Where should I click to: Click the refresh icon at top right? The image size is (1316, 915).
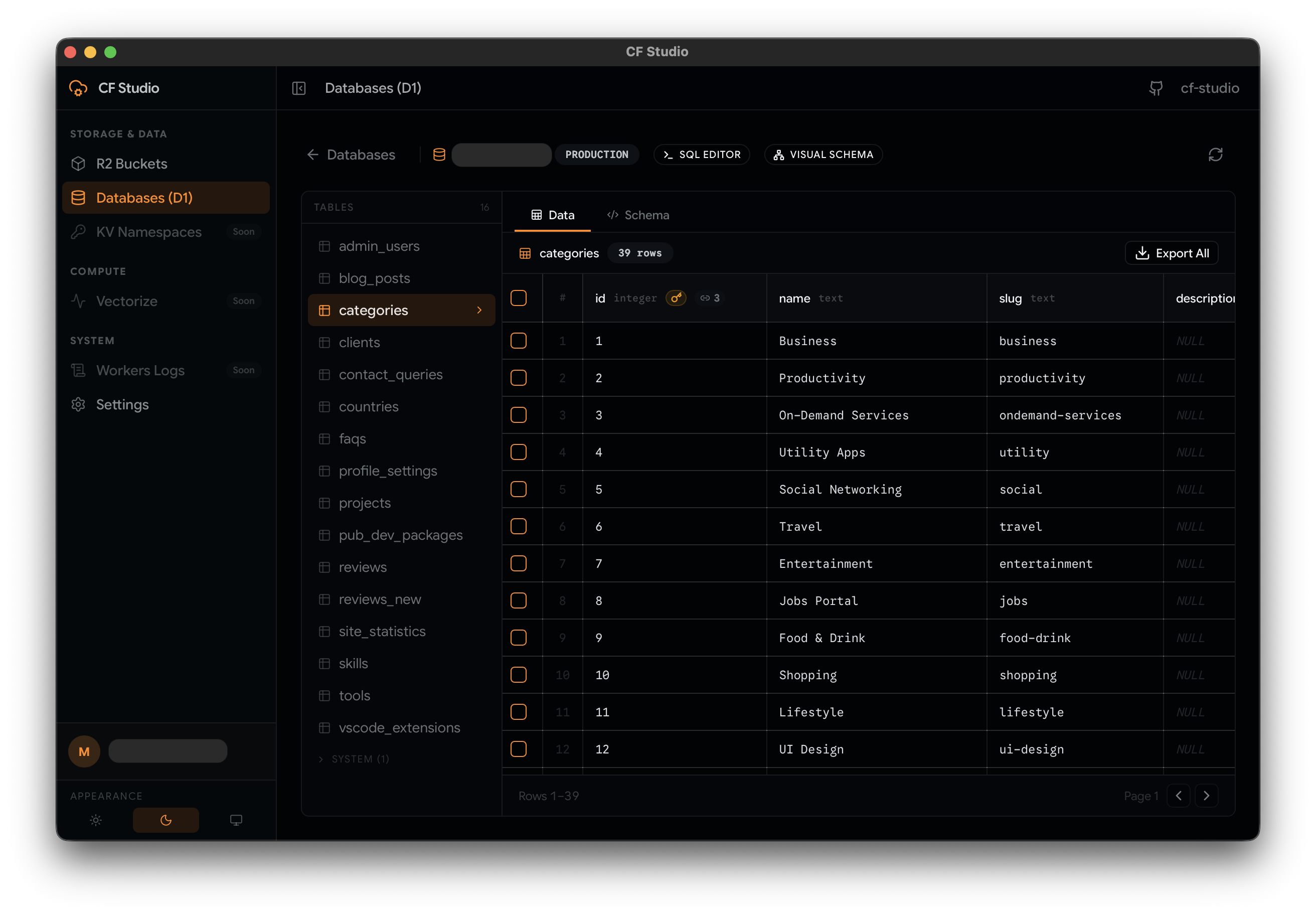(1216, 154)
